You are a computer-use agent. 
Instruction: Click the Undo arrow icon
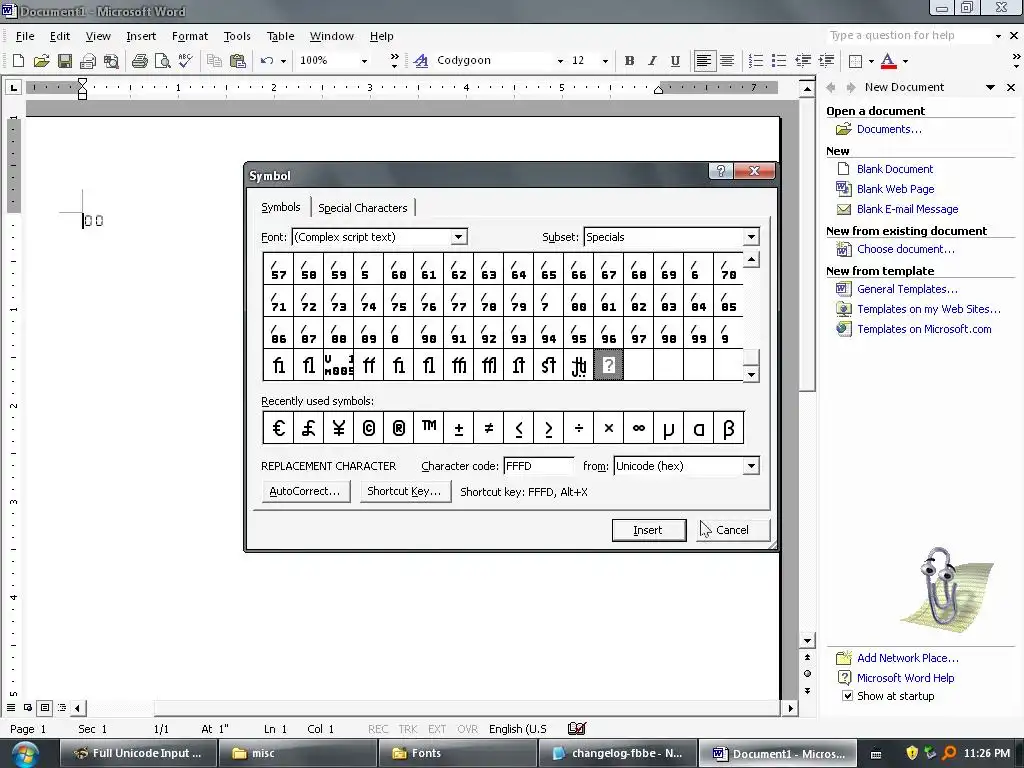(266, 61)
